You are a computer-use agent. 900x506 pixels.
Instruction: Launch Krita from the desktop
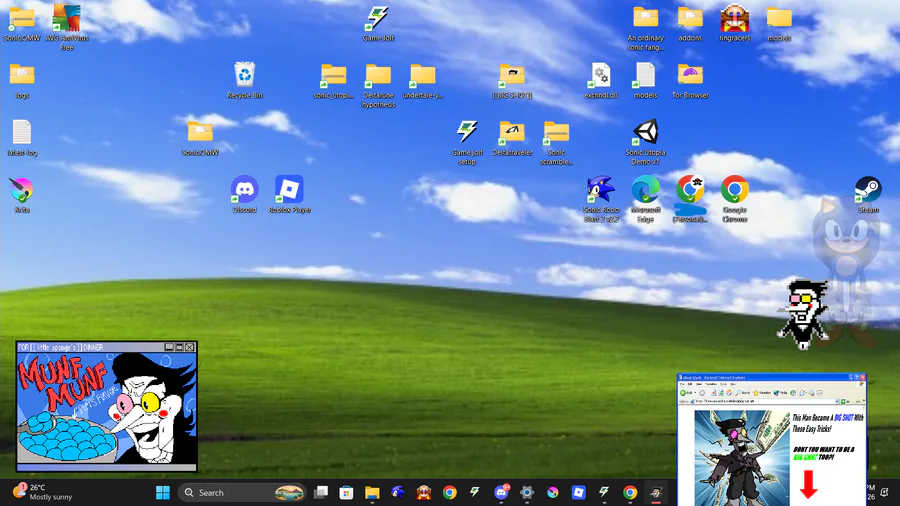coord(22,195)
